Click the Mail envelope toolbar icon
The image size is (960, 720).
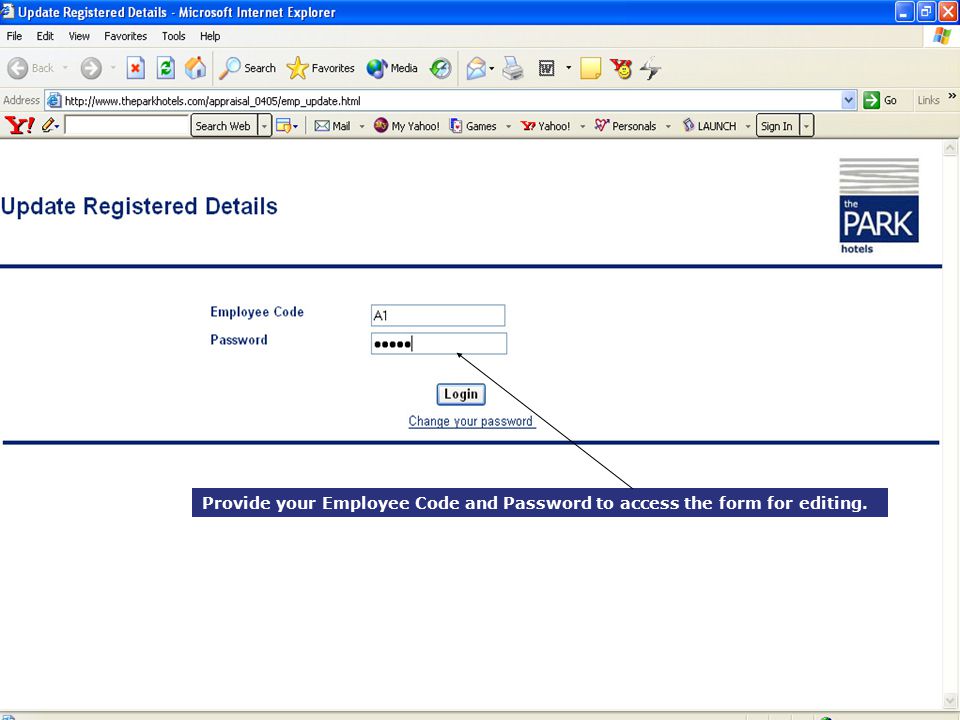[x=476, y=68]
